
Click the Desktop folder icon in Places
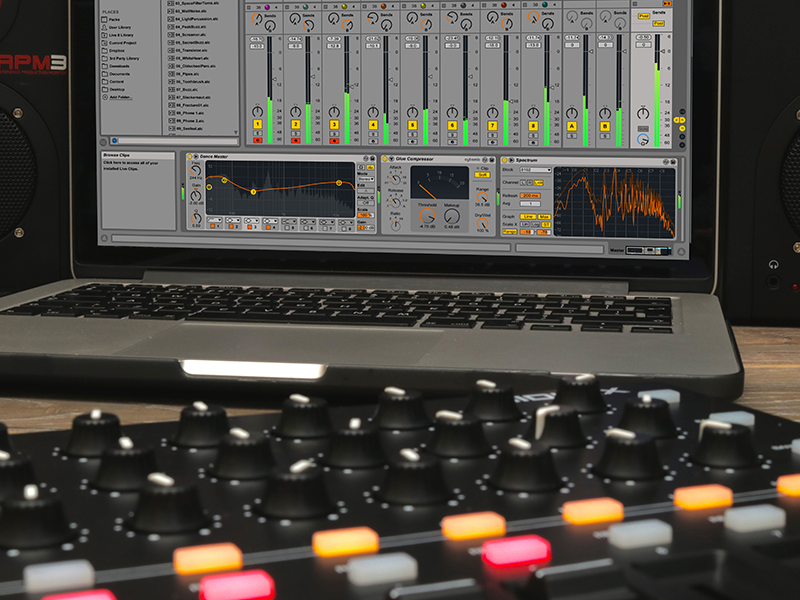pyautogui.click(x=105, y=89)
